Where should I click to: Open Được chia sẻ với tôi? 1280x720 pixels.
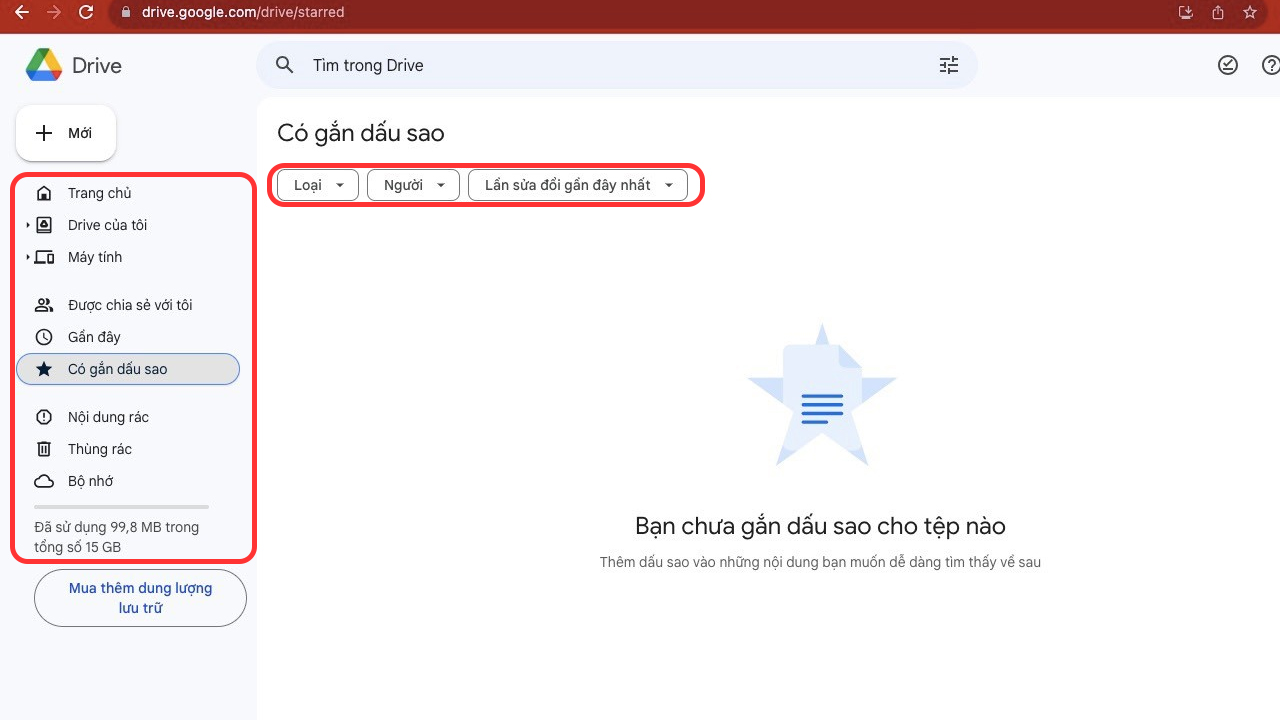[x=129, y=305]
